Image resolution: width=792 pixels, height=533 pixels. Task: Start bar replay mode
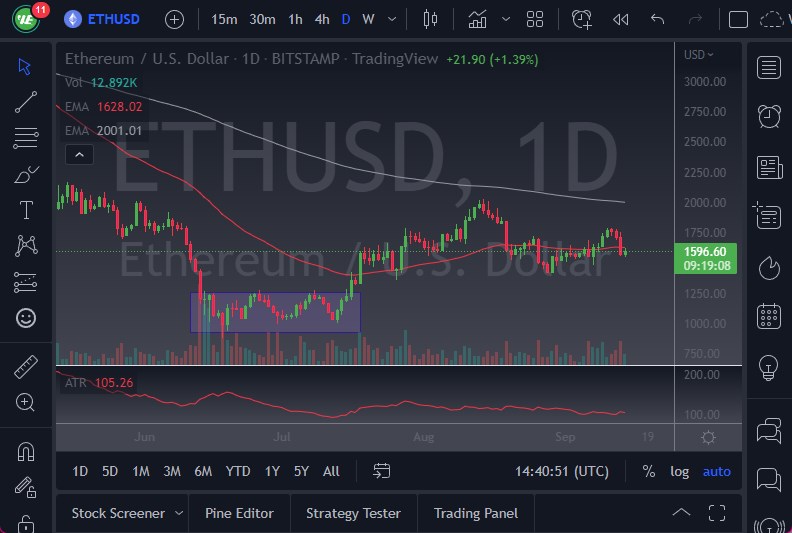(x=620, y=20)
